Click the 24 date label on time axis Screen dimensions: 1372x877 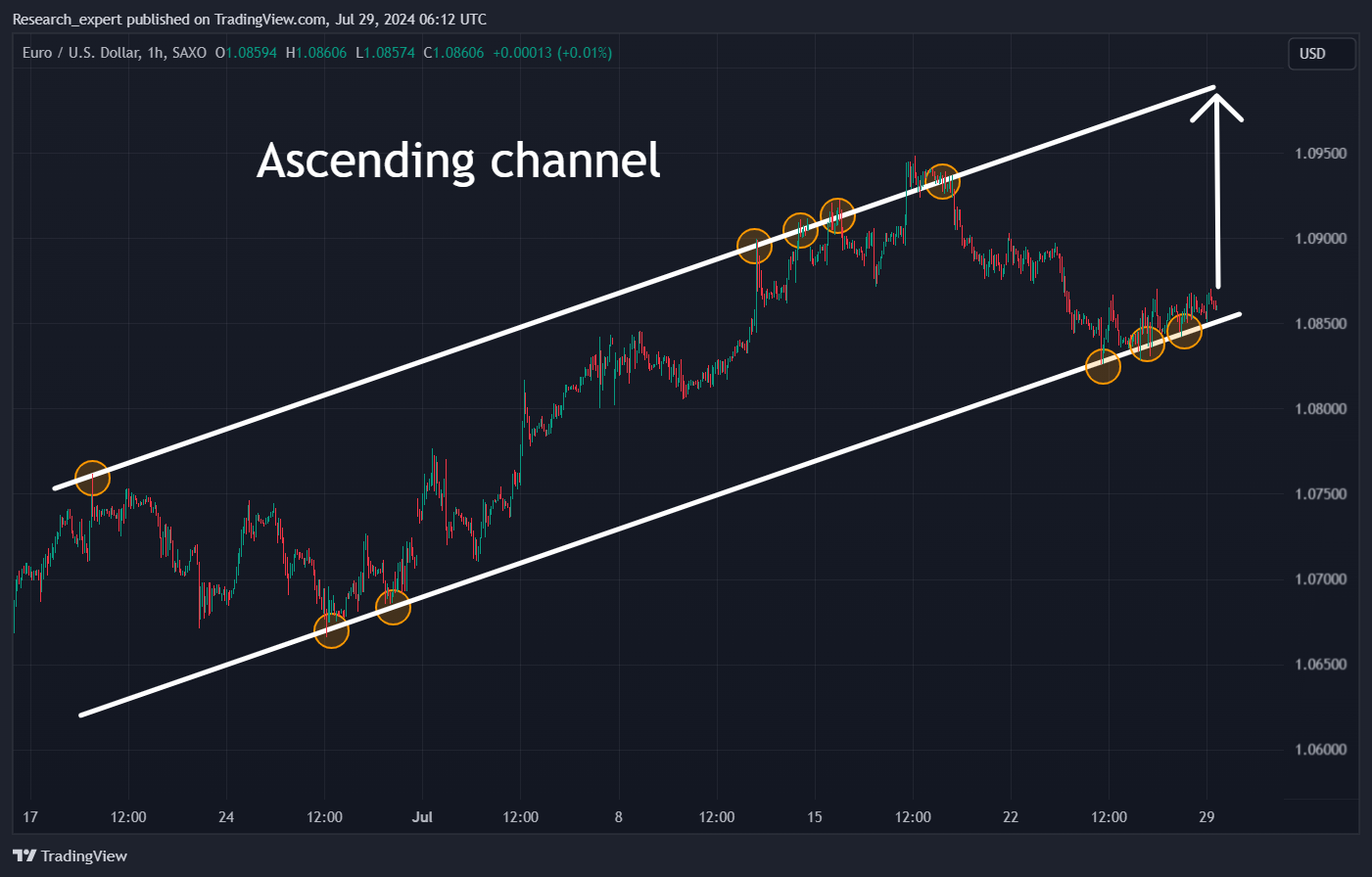pos(226,817)
